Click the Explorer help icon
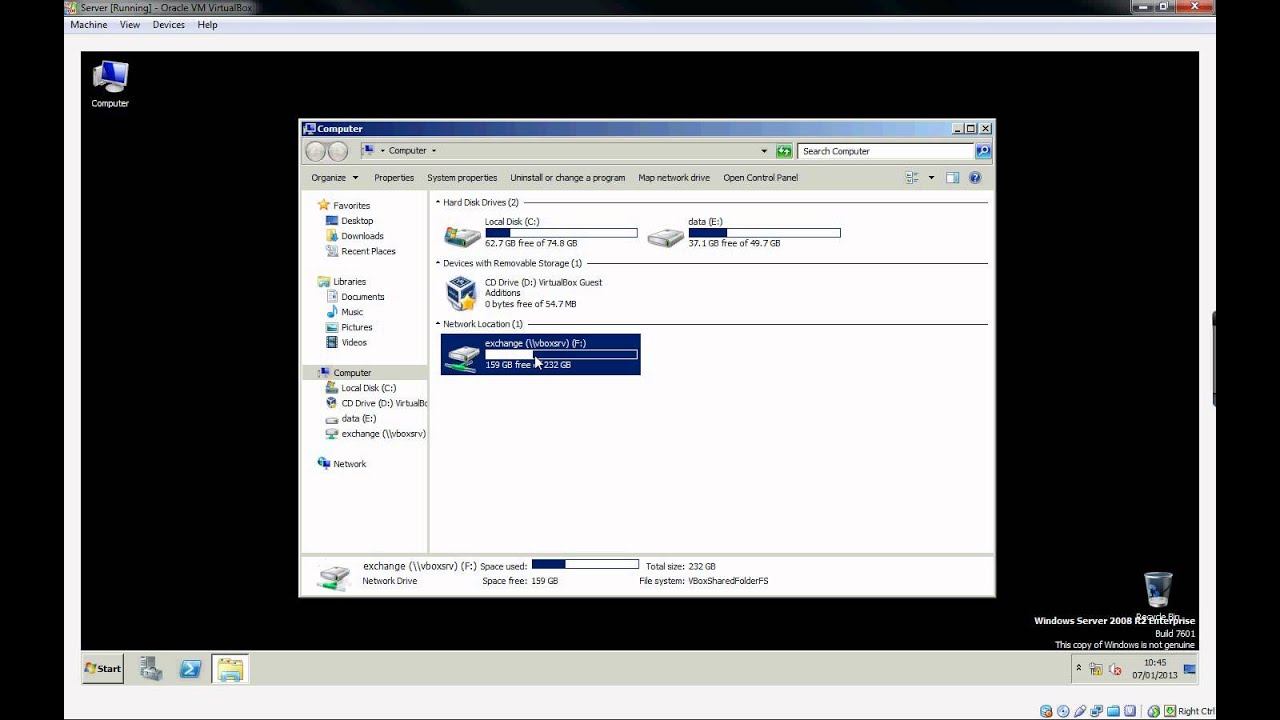Image resolution: width=1280 pixels, height=720 pixels. point(975,178)
